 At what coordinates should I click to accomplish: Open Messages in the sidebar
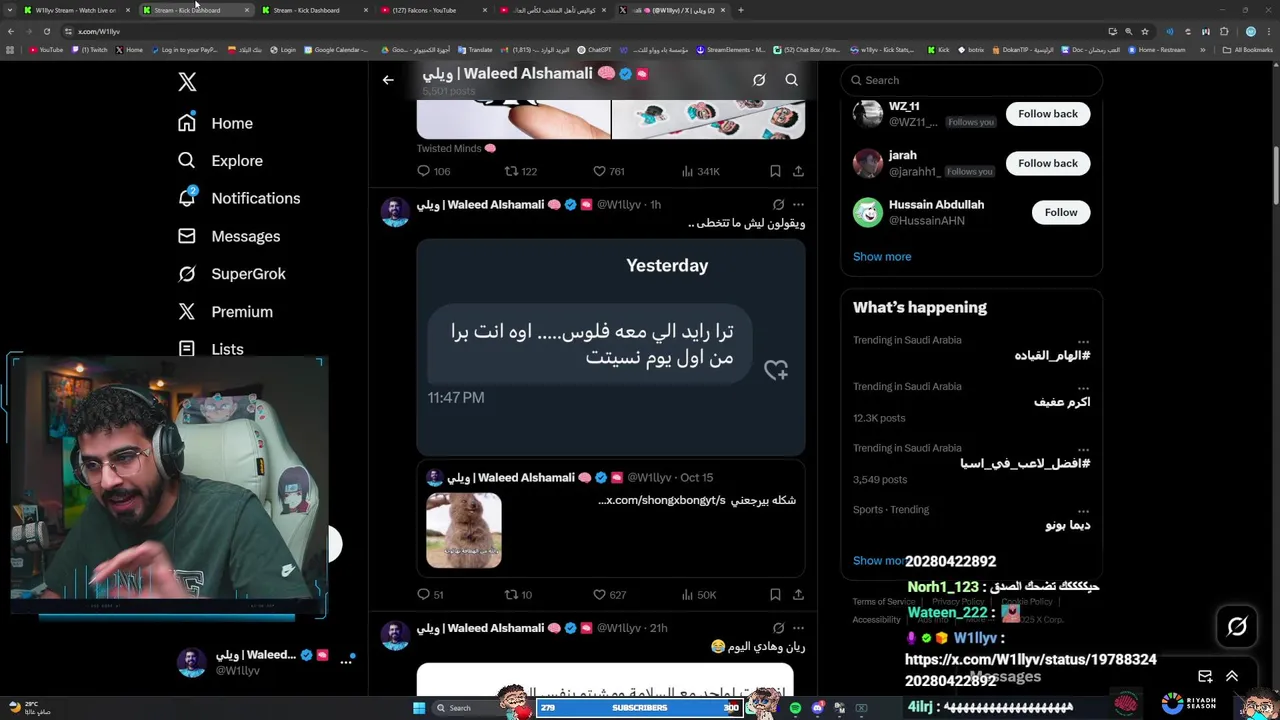[x=228, y=236]
